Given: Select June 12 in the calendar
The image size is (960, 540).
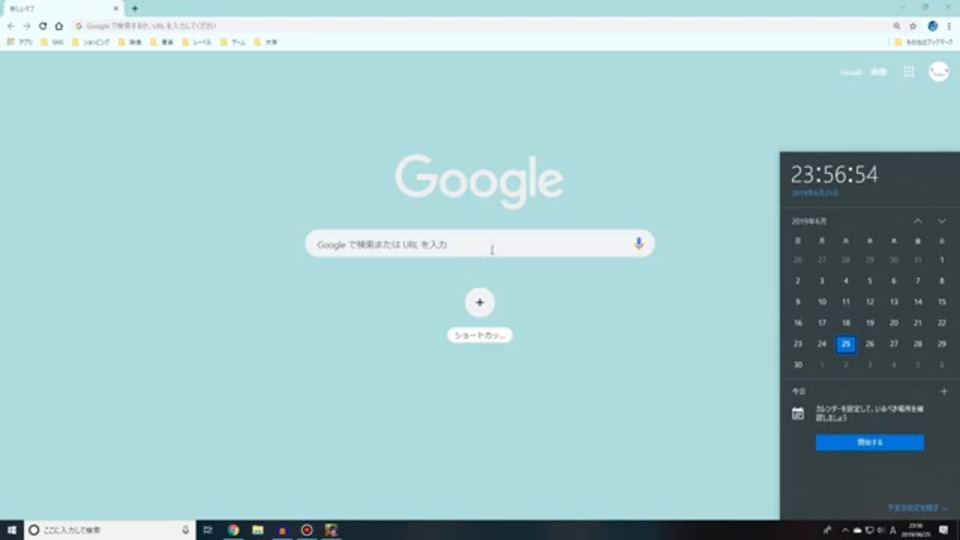Looking at the screenshot, I should point(869,302).
